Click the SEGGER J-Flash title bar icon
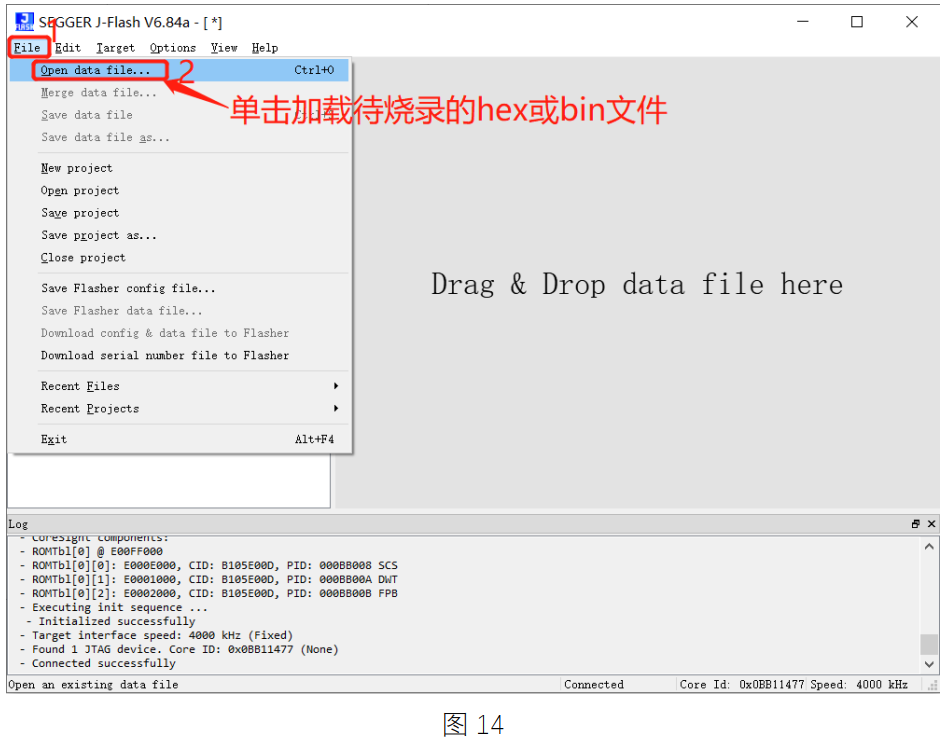Screen dimensions: 952x744 pos(24,22)
